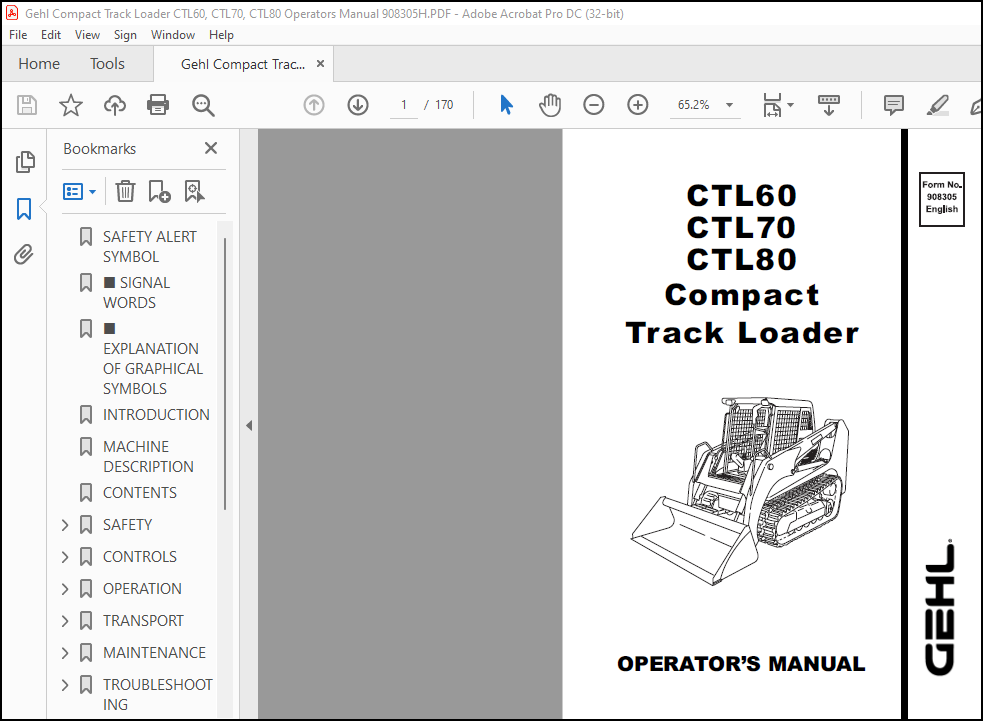Zoom out with the minus icon

click(594, 105)
